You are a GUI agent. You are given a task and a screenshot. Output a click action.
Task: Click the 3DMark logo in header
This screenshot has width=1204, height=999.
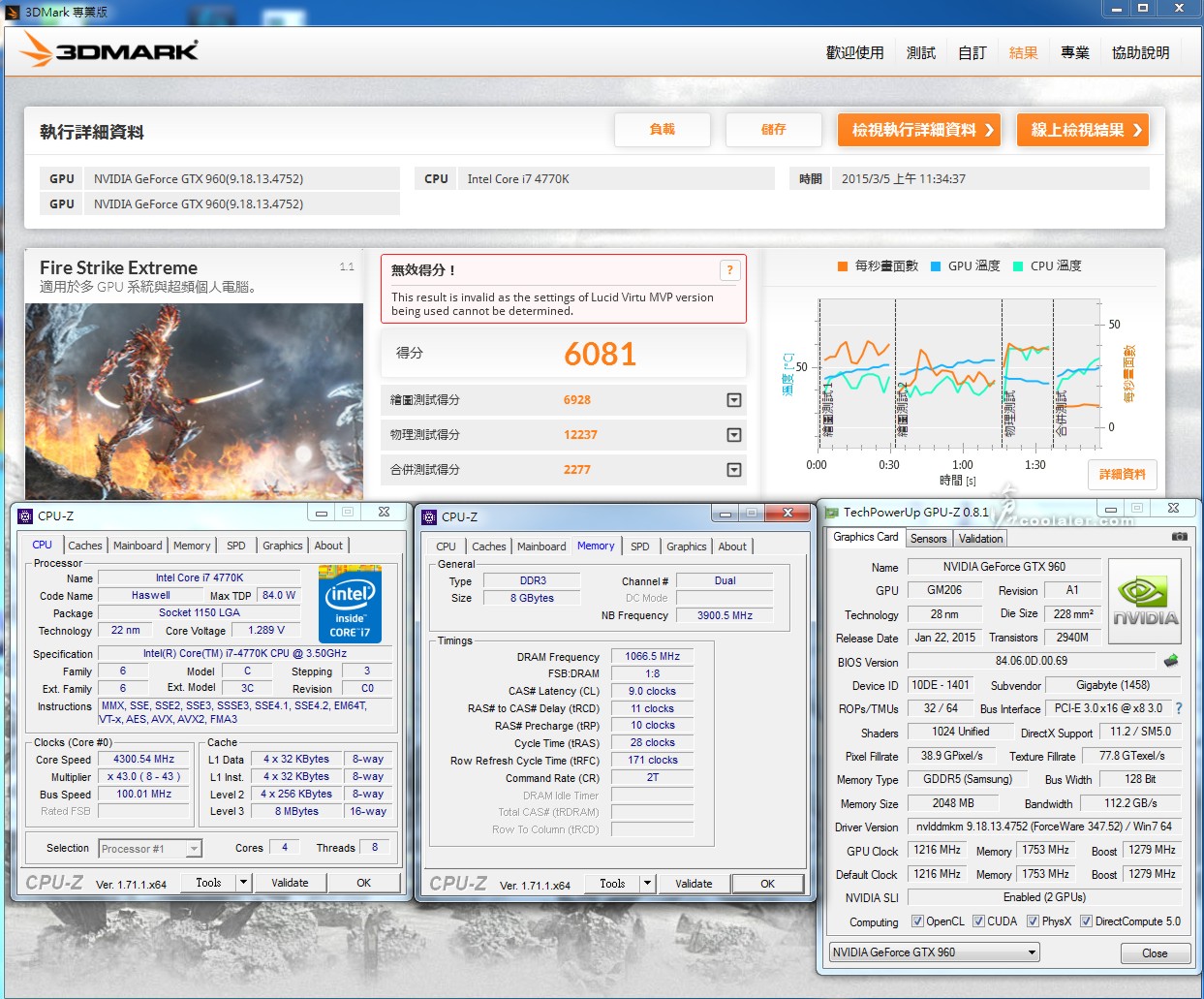109,49
